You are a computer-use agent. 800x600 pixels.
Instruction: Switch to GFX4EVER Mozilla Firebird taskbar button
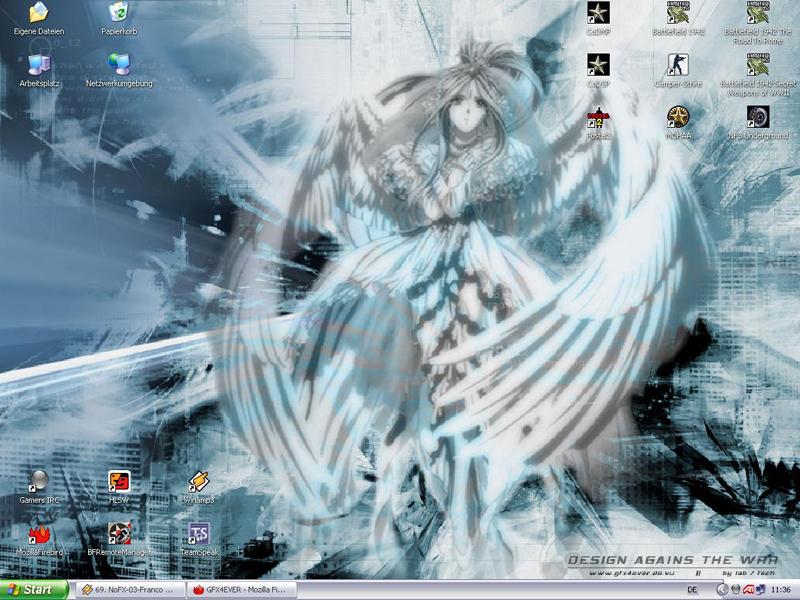[x=242, y=590]
